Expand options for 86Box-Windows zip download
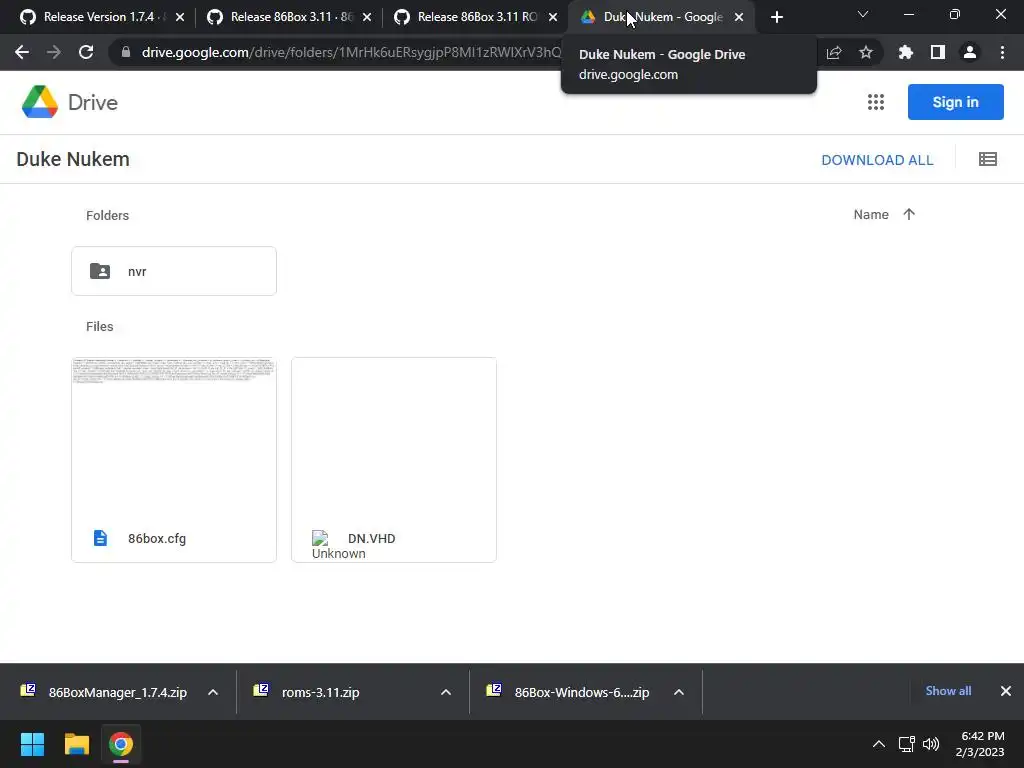Screen dimensions: 1024x768 (679, 692)
